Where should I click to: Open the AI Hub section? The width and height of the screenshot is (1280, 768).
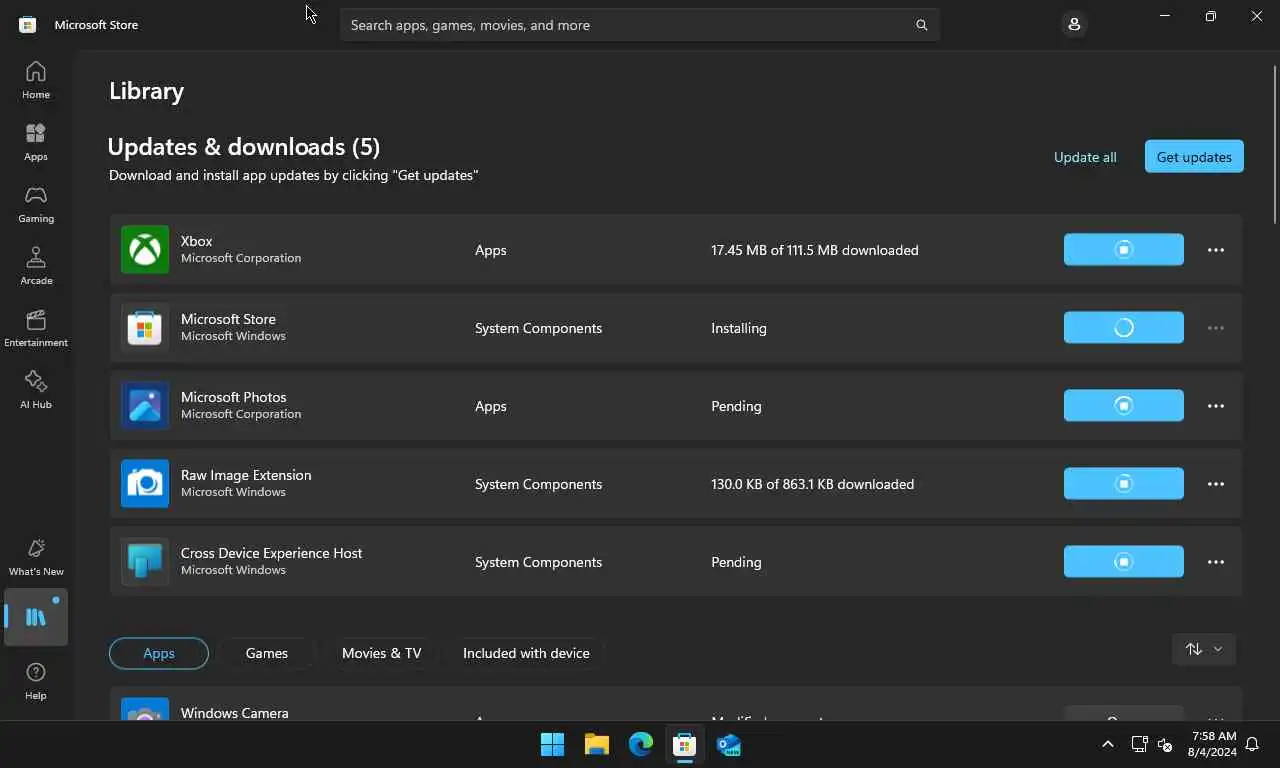[x=36, y=390]
